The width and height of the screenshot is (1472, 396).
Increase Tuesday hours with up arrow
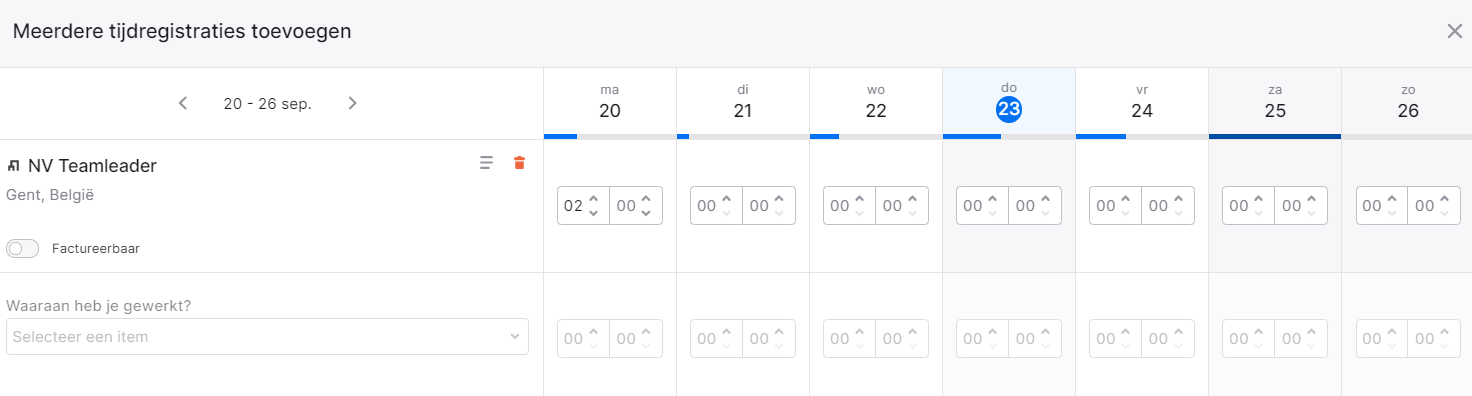coord(727,199)
